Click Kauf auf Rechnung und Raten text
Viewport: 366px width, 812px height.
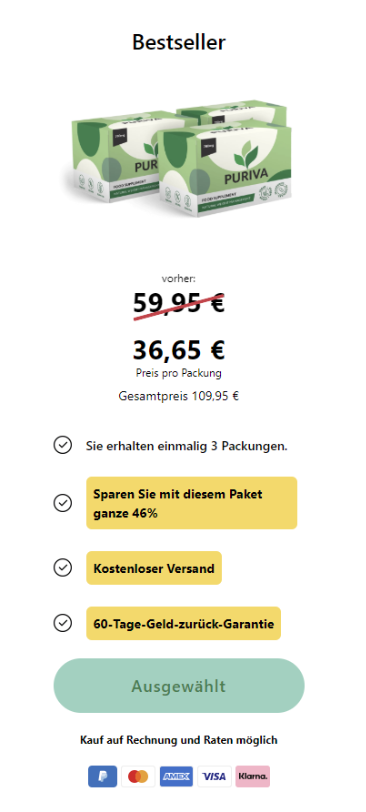[x=179, y=740]
